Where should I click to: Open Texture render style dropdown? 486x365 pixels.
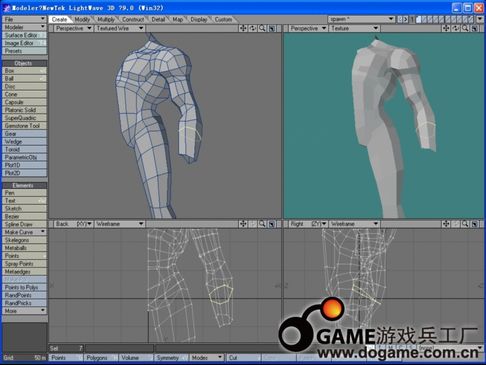355,28
